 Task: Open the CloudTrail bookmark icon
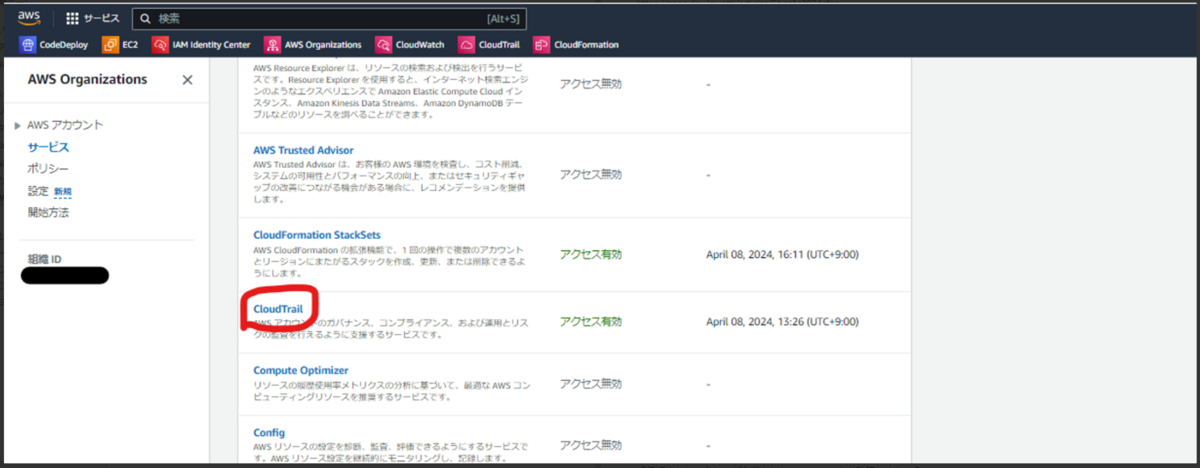[x=466, y=44]
